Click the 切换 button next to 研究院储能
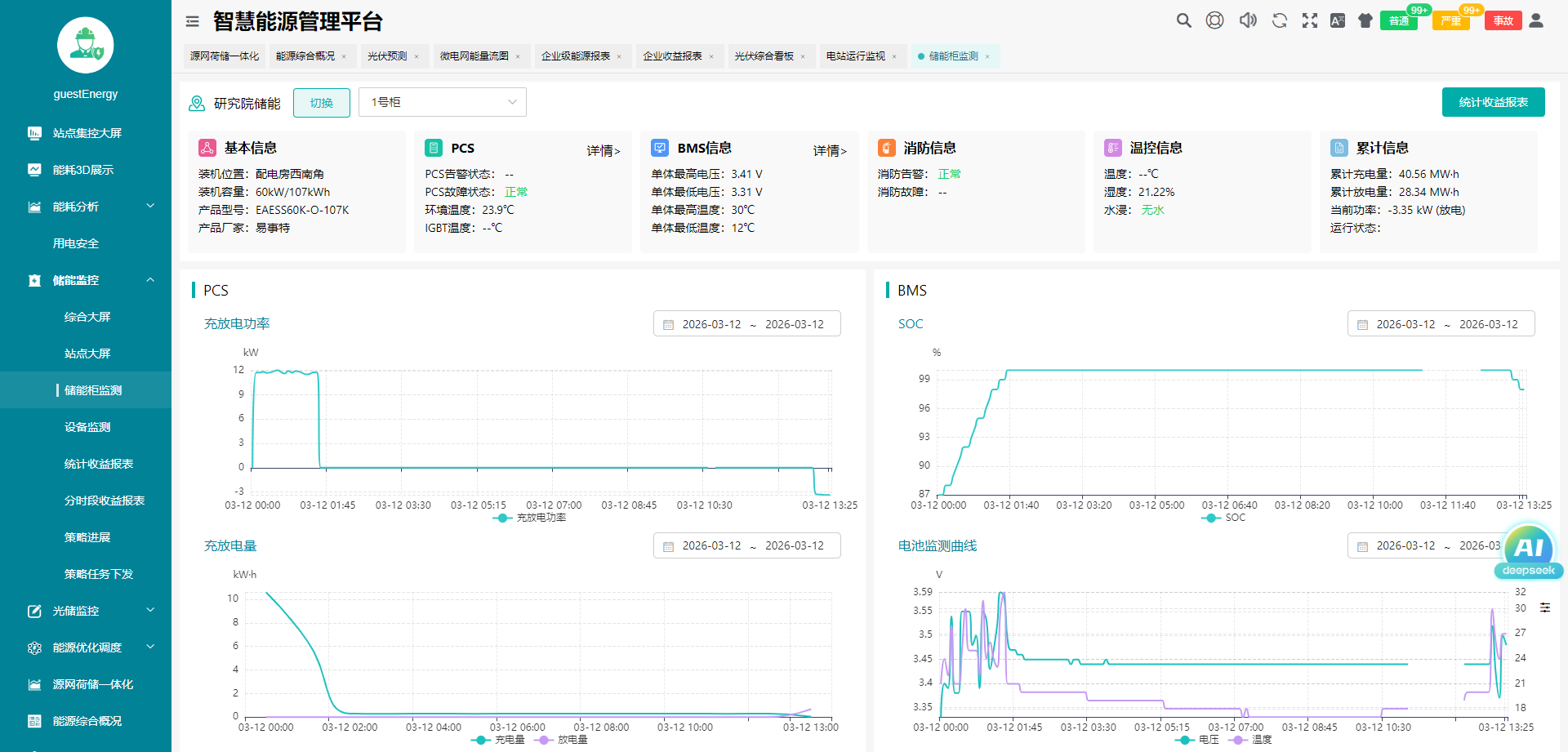This screenshot has width=1568, height=752. 321,102
